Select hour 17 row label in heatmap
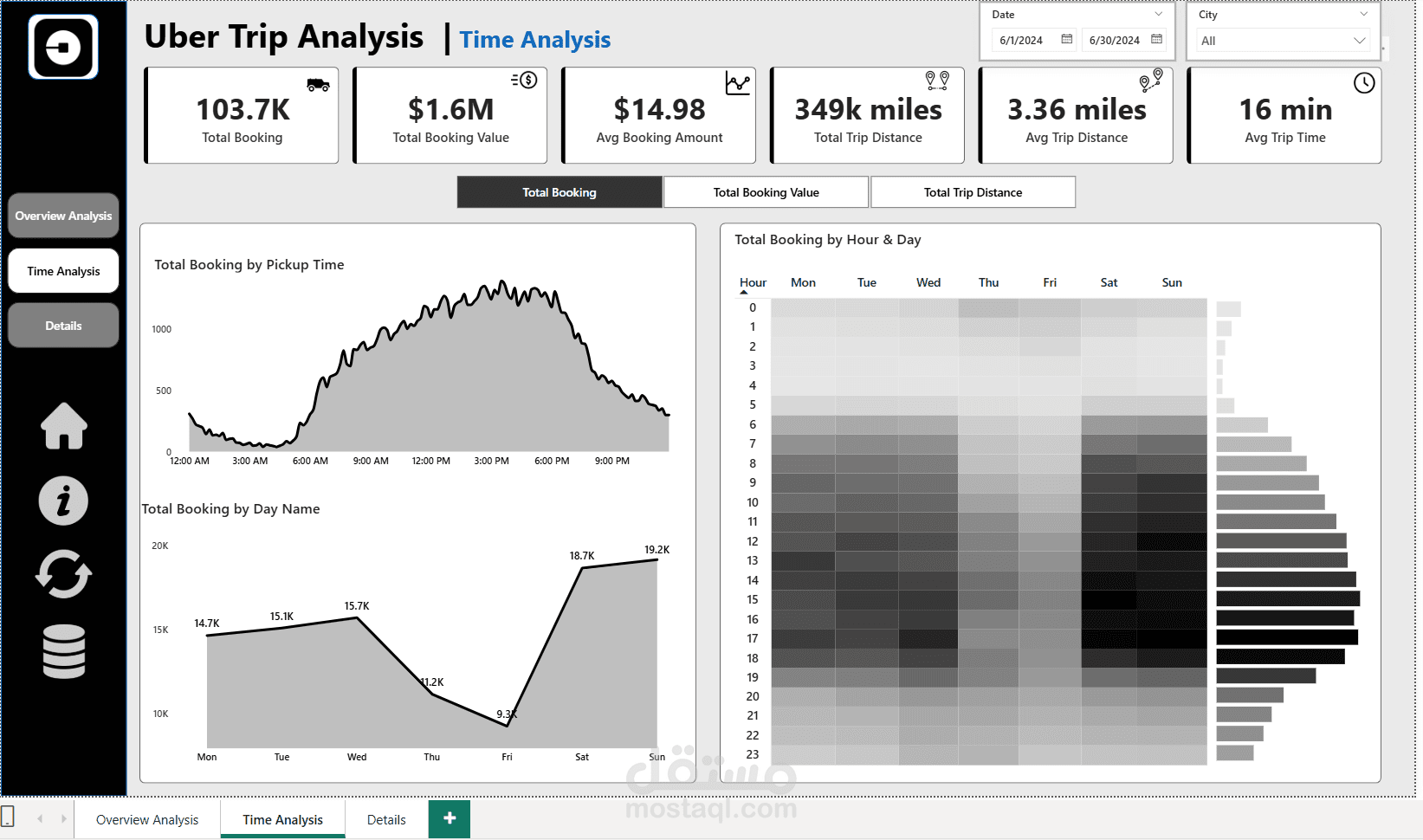This screenshot has height=840, width=1423. (753, 638)
